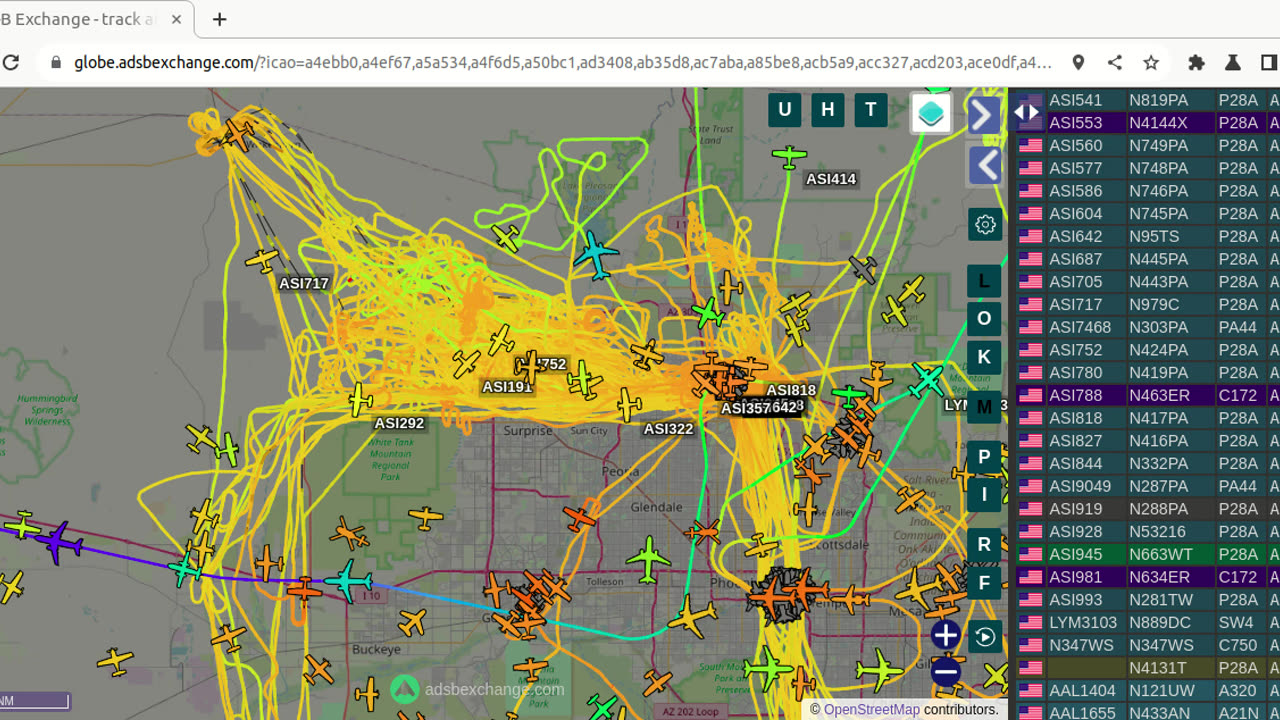Reload the page with the browser refresh icon
Image resolution: width=1280 pixels, height=720 pixels.
[x=11, y=62]
